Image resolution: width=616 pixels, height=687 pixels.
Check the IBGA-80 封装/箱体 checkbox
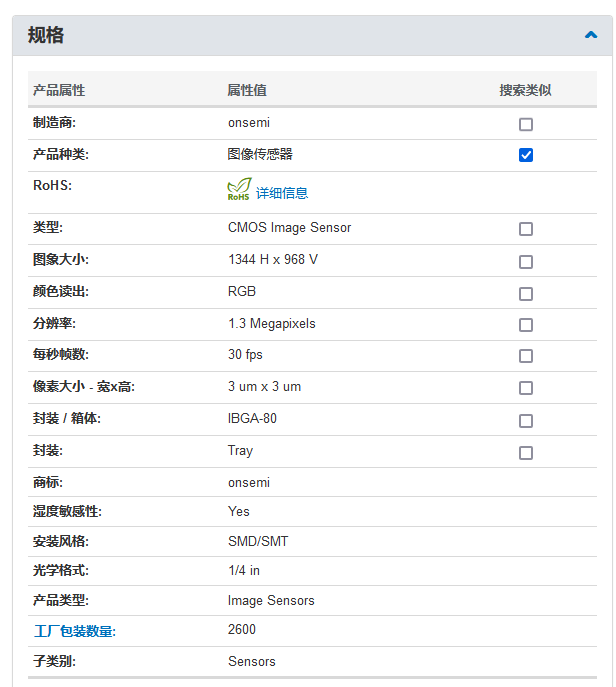(526, 421)
